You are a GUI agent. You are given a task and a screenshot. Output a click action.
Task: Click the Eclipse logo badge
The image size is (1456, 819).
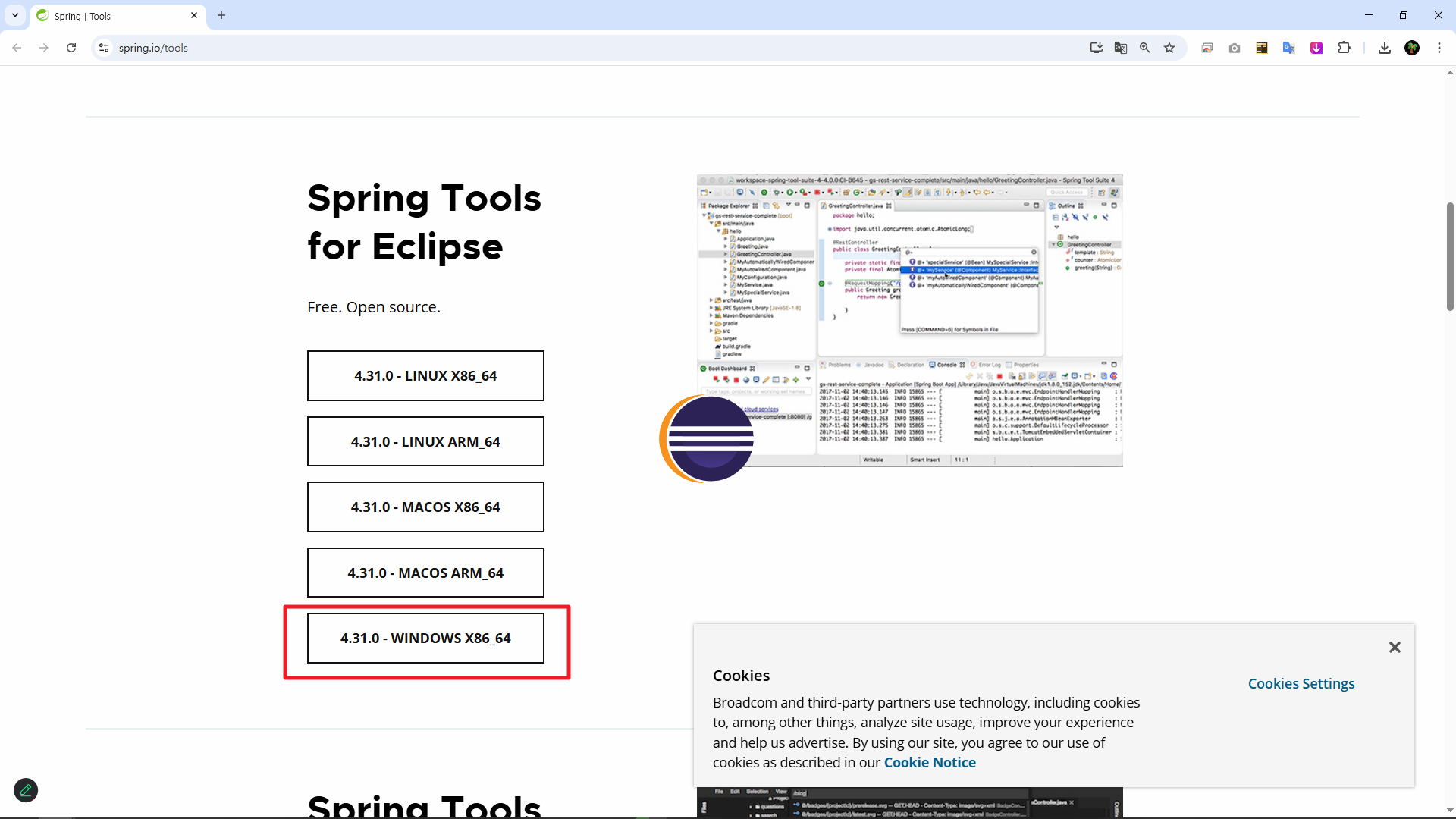[707, 438]
